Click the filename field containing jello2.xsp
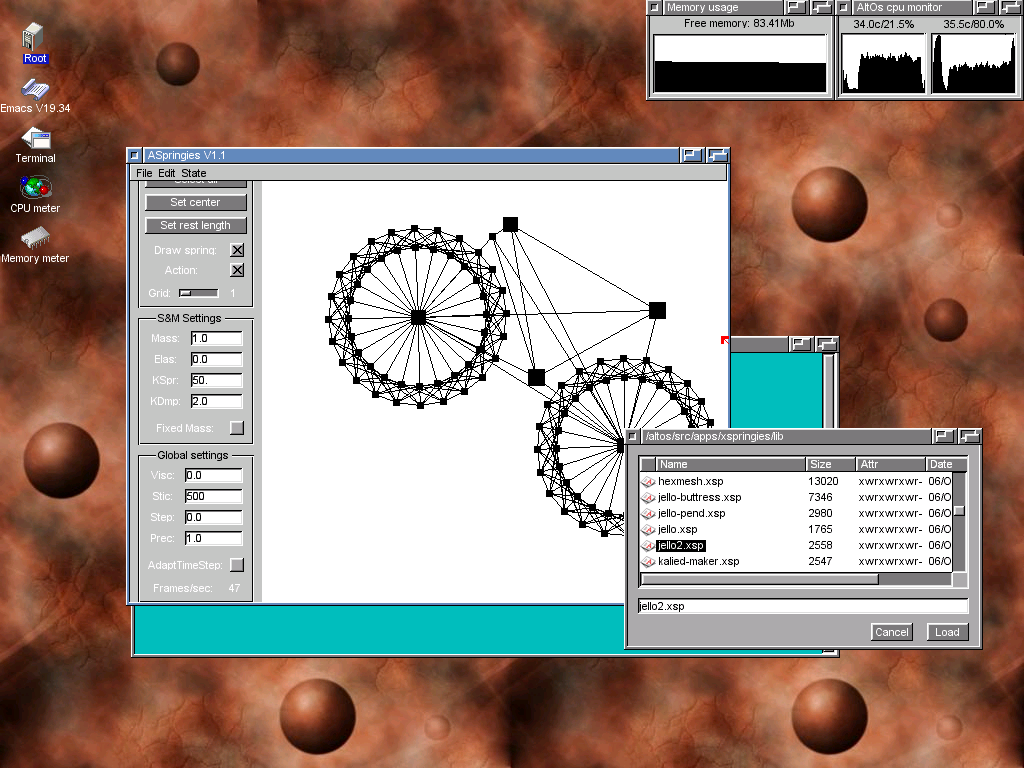 click(x=803, y=606)
